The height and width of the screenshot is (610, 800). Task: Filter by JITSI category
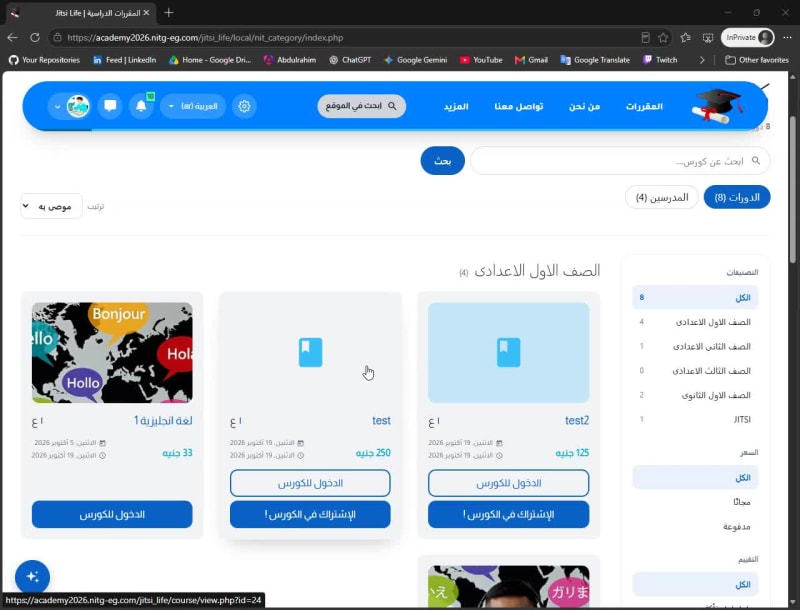click(x=695, y=419)
